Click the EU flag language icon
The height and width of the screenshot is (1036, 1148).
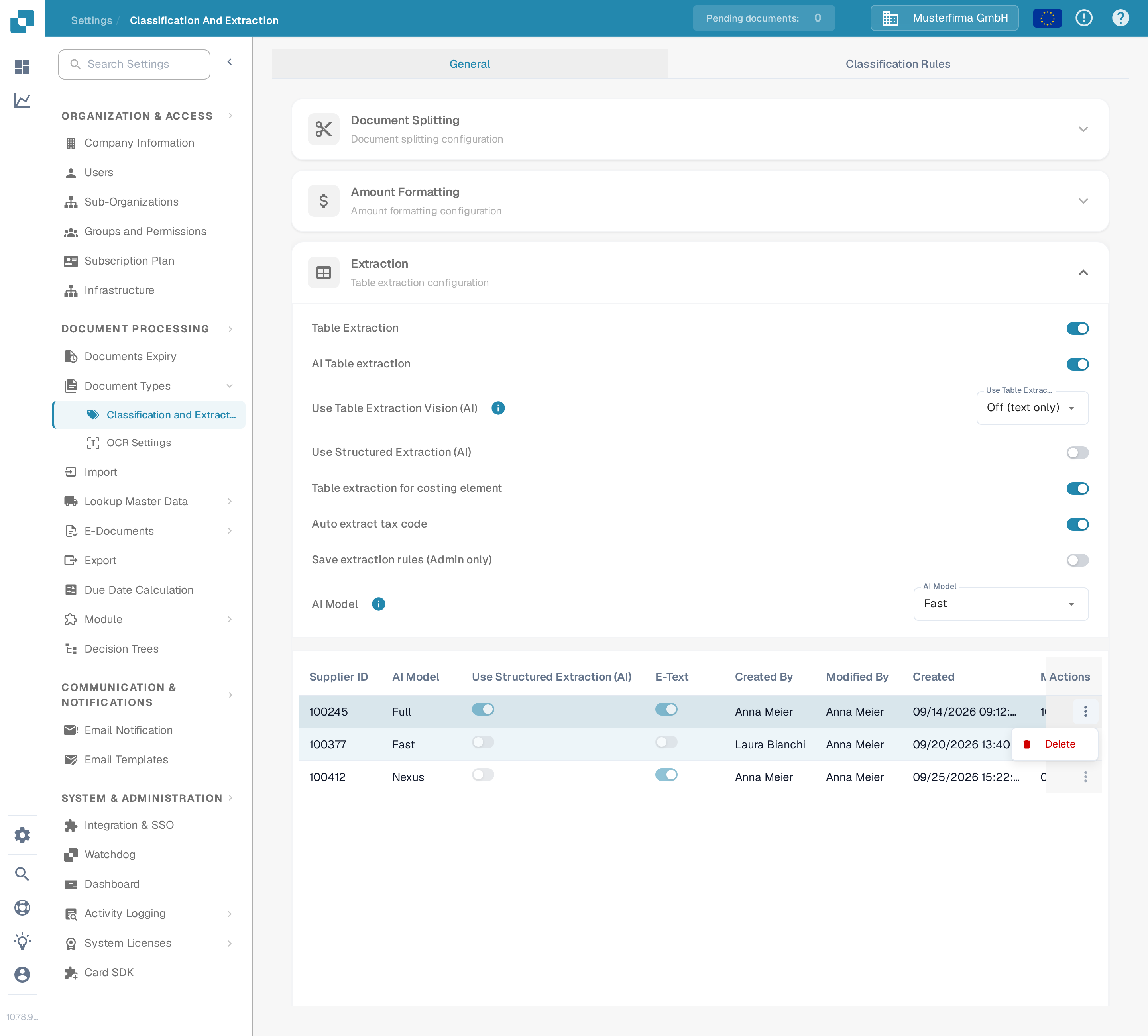coord(1047,18)
